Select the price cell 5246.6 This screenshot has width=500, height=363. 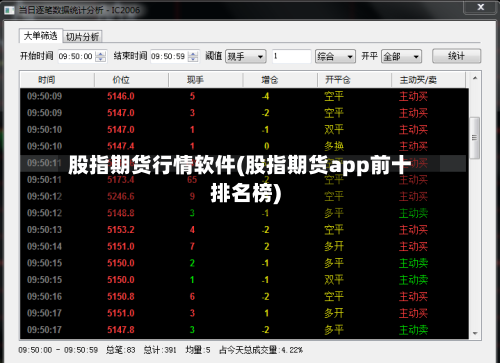coord(121,196)
